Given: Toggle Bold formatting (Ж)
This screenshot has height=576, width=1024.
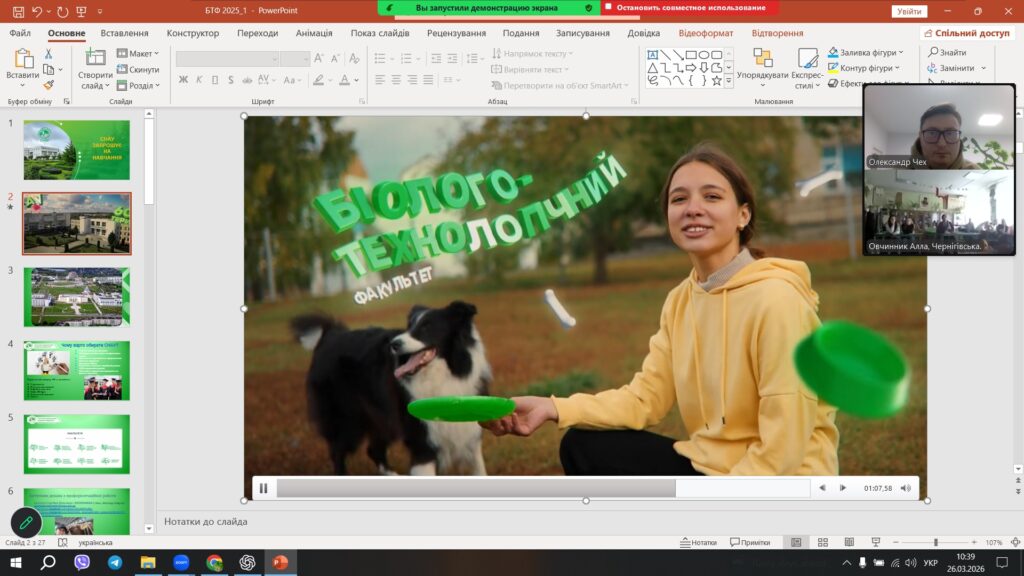Looking at the screenshot, I should tap(183, 80).
